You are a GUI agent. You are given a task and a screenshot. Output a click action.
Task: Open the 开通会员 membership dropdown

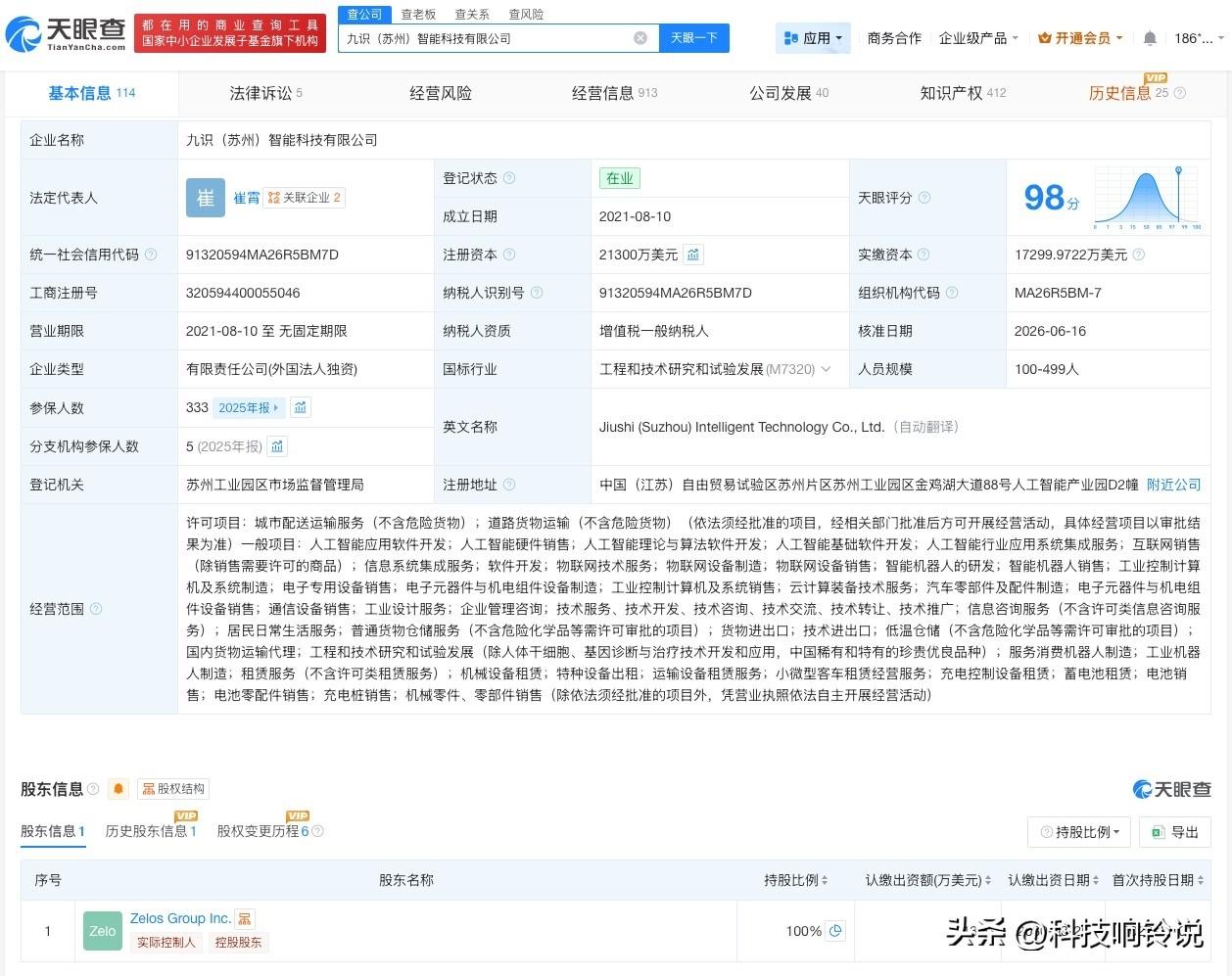pos(1080,38)
